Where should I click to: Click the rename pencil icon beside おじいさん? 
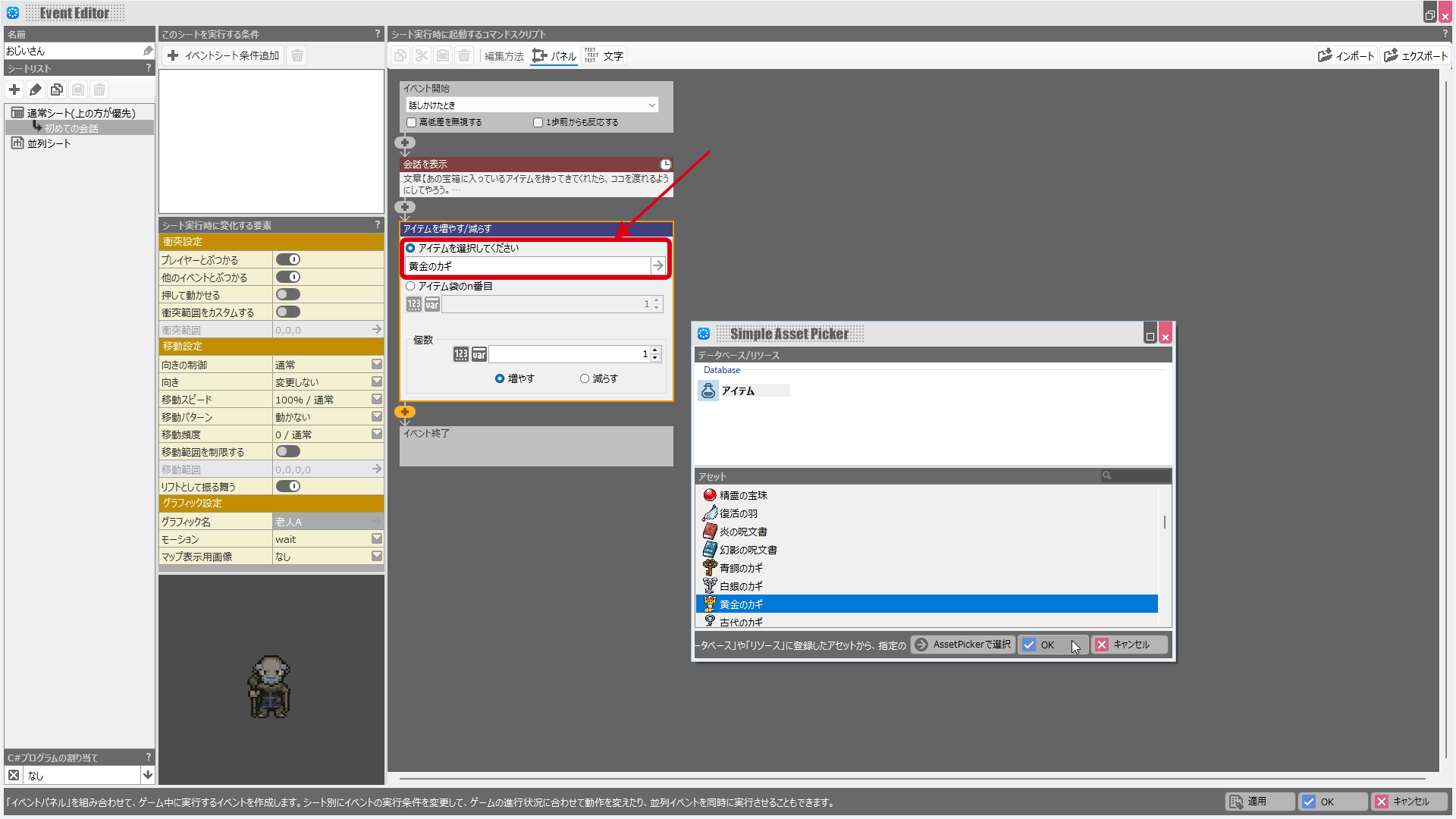coord(148,51)
